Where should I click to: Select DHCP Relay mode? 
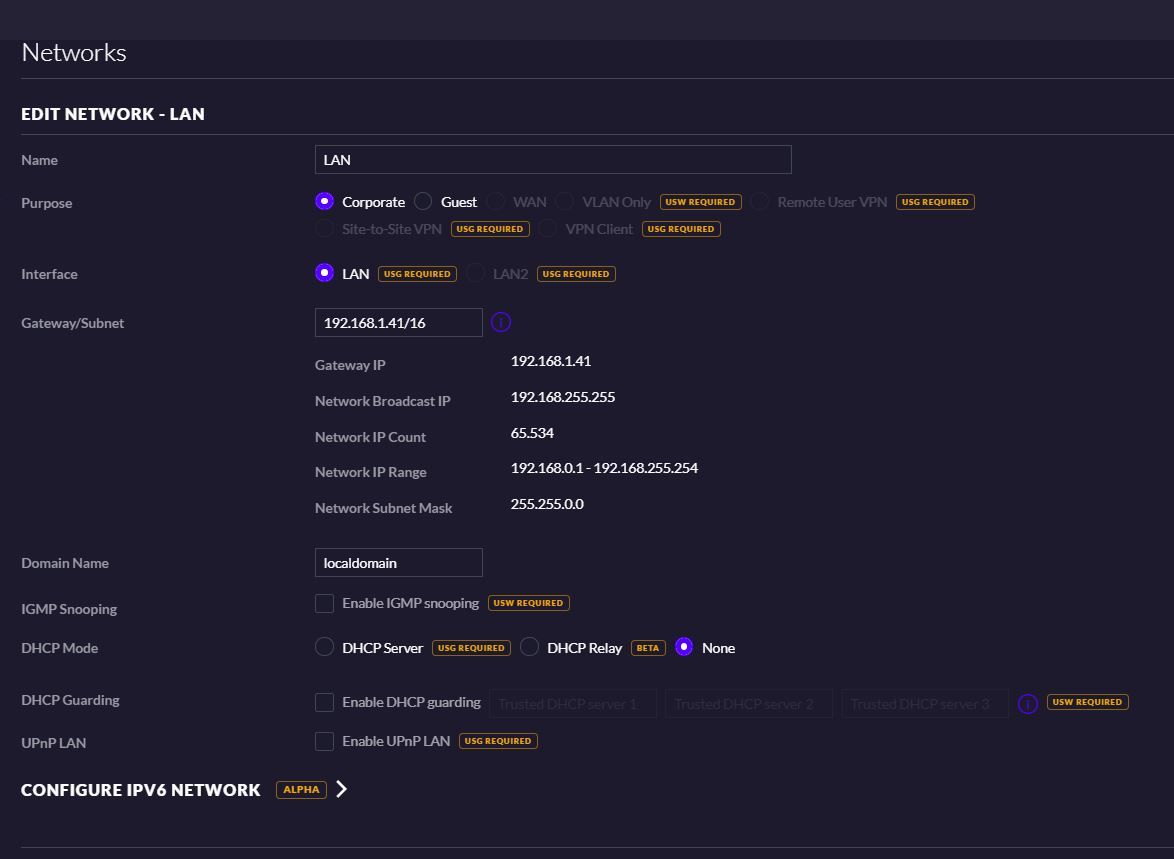click(x=529, y=648)
